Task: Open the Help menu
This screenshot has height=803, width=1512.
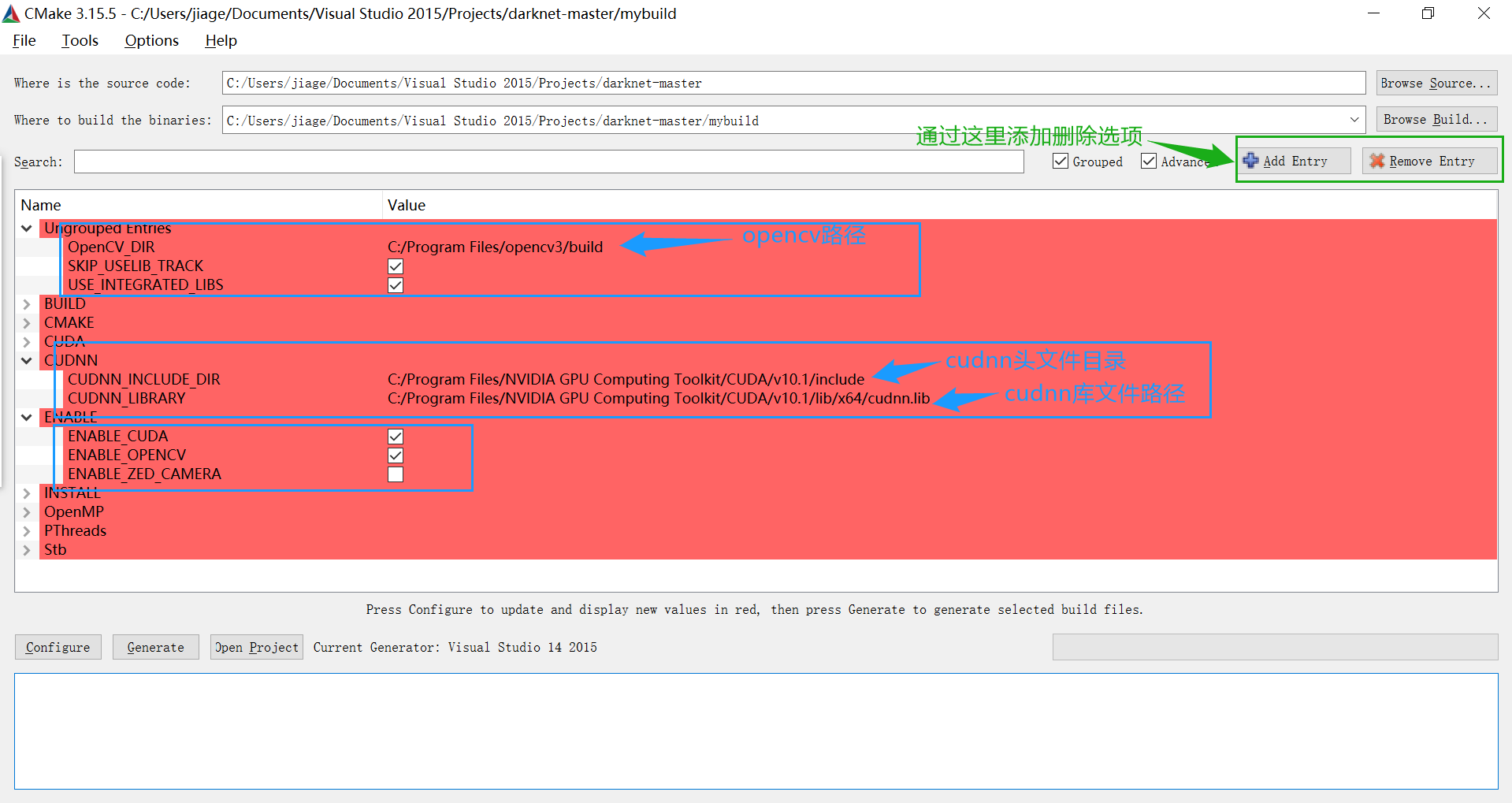Action: [x=221, y=40]
